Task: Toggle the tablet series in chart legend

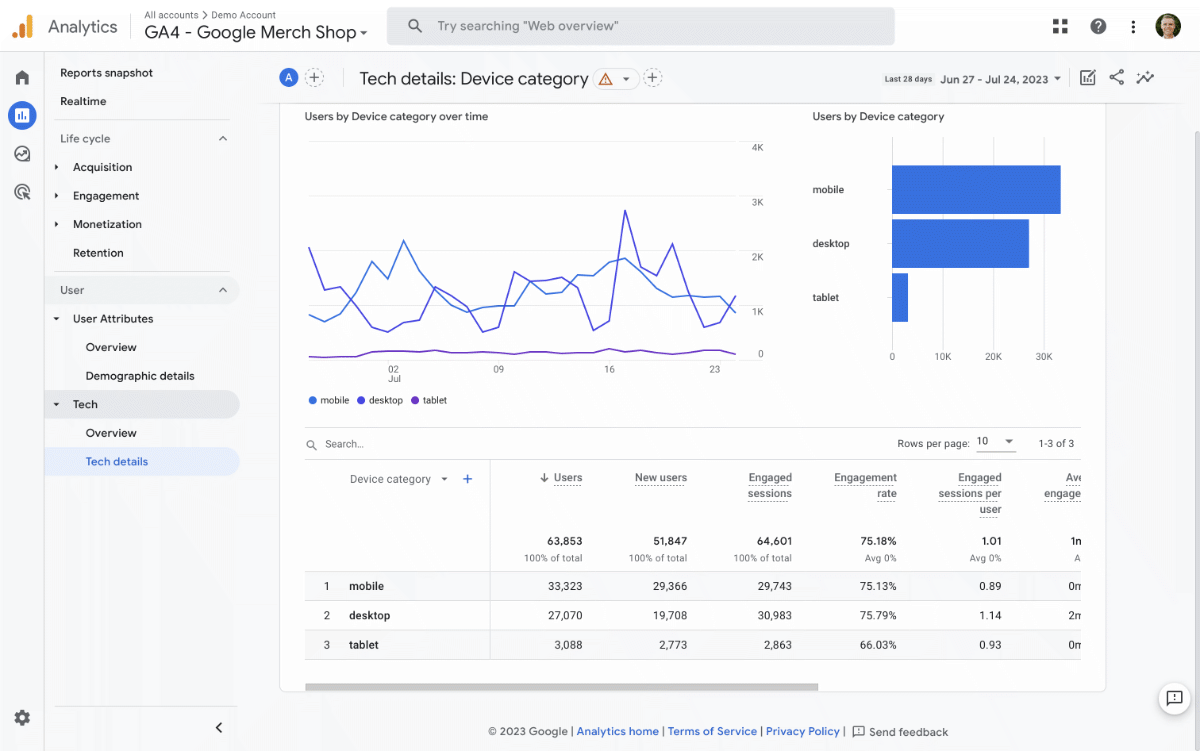Action: click(x=429, y=400)
